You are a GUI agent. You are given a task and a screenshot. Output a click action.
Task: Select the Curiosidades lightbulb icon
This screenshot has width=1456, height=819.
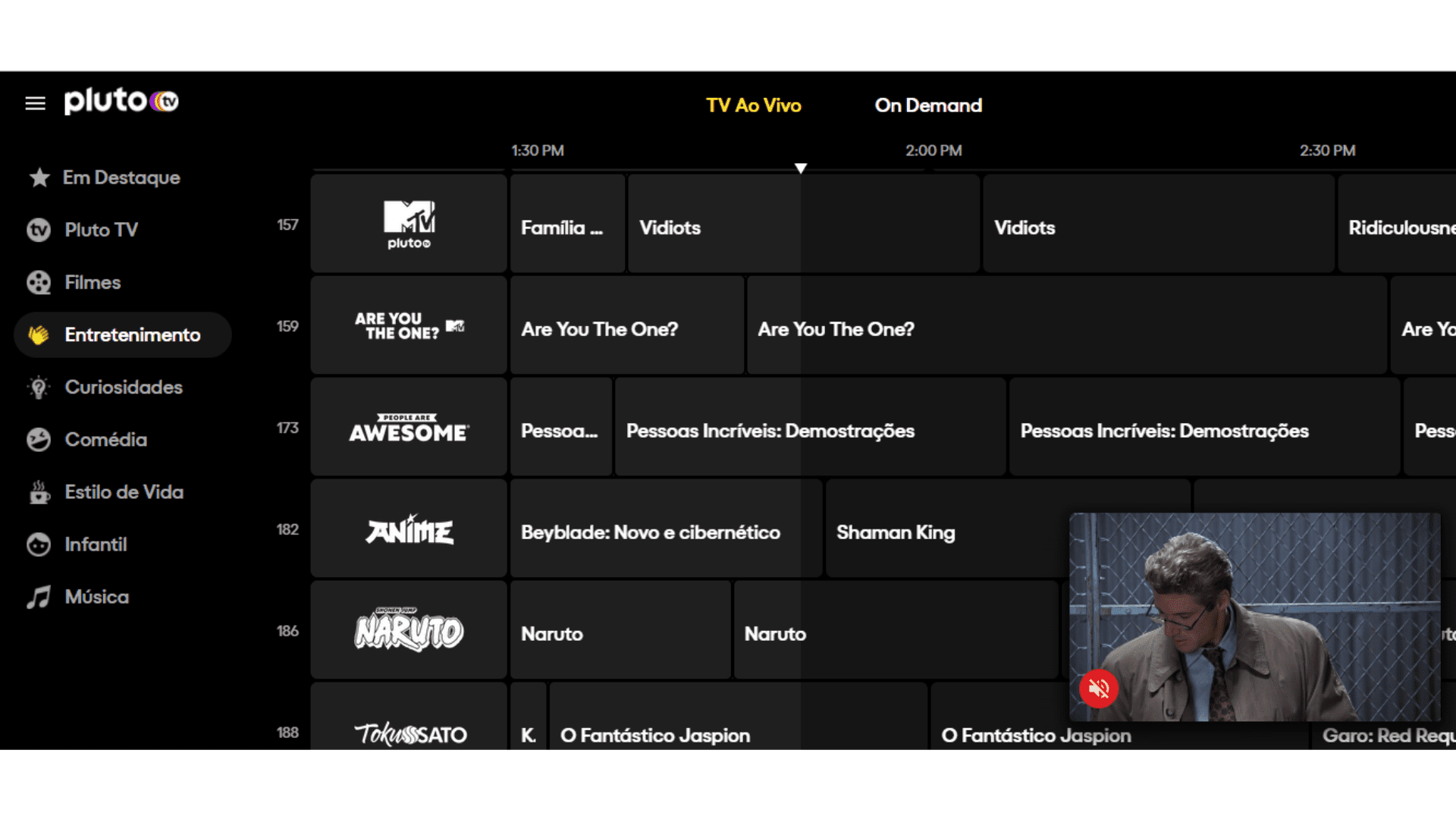pyautogui.click(x=38, y=387)
